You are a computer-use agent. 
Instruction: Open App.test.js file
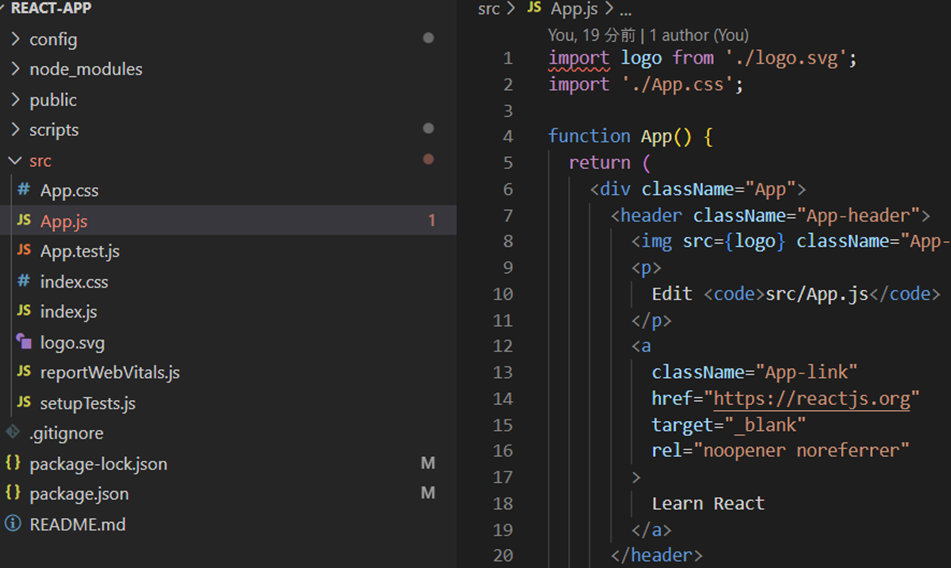pos(80,251)
